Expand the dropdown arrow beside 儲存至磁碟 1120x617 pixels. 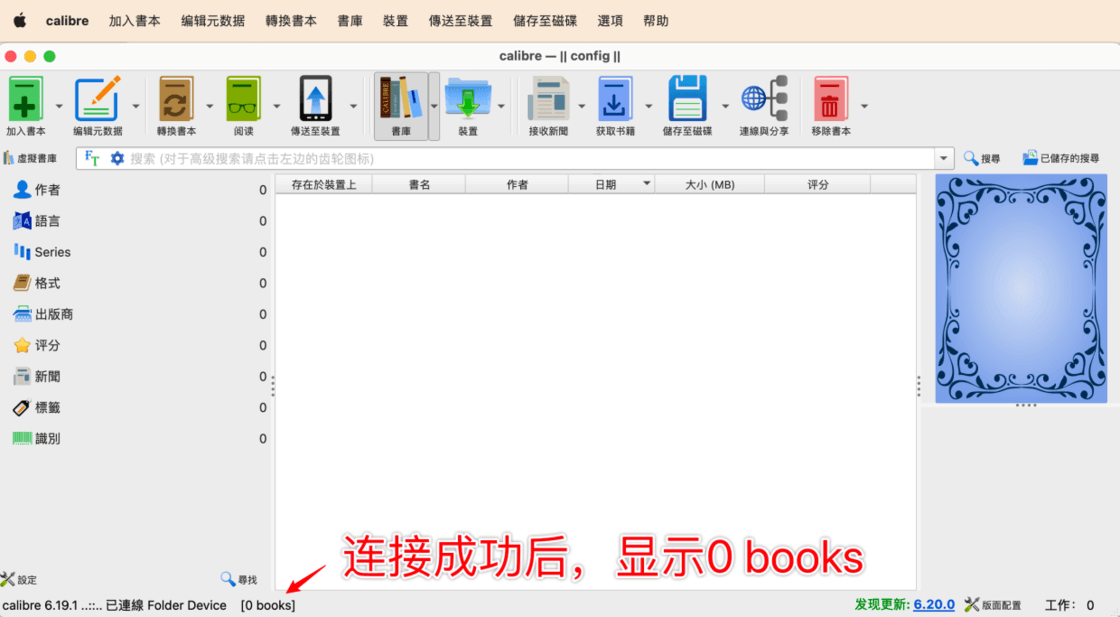coord(725,106)
